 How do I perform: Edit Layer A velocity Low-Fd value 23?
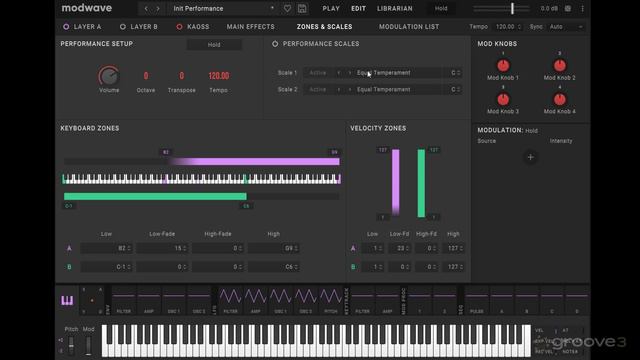[399, 248]
